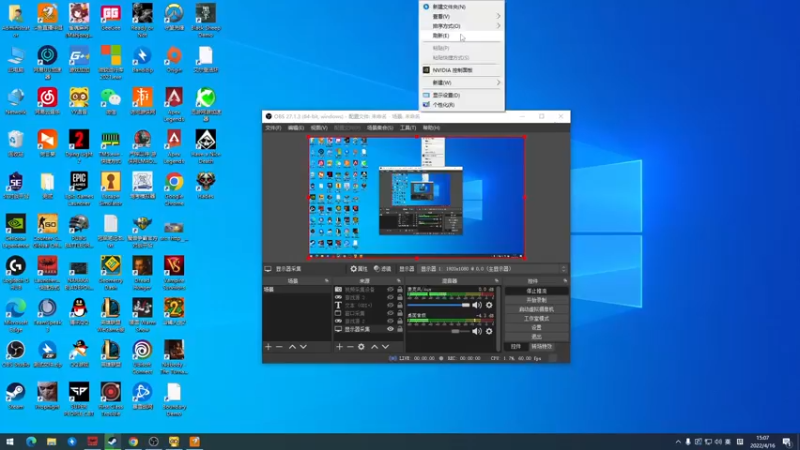Toggle visibility of 窗口采集 source
800x450 pixels.
[390, 313]
